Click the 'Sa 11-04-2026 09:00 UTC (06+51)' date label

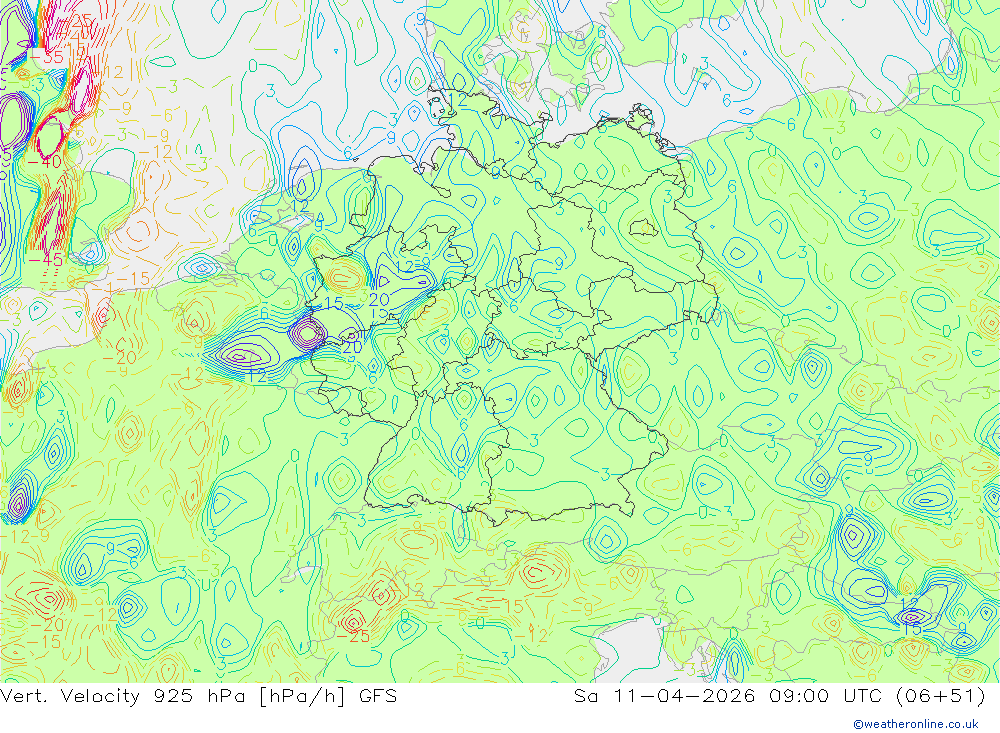(779, 695)
